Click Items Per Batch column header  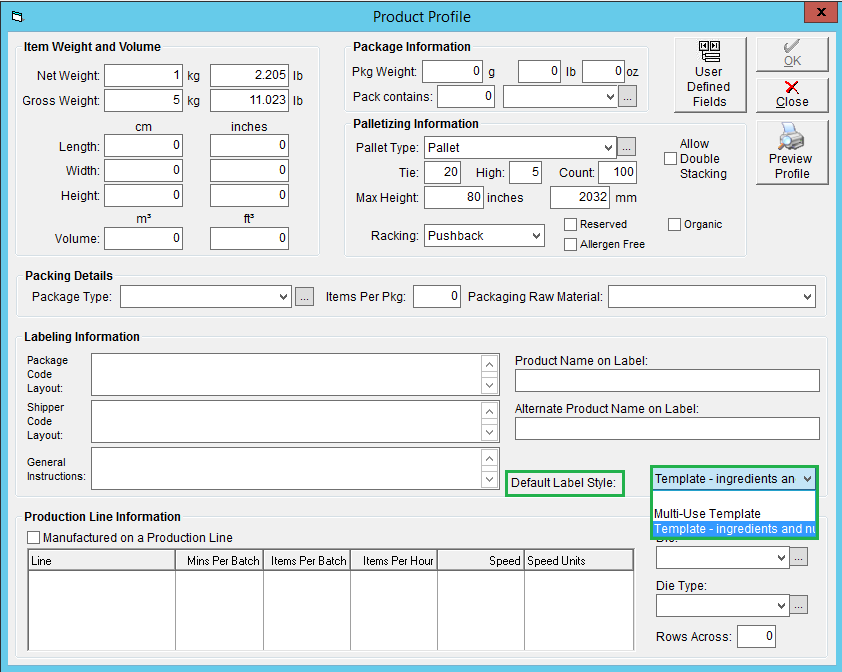point(307,561)
